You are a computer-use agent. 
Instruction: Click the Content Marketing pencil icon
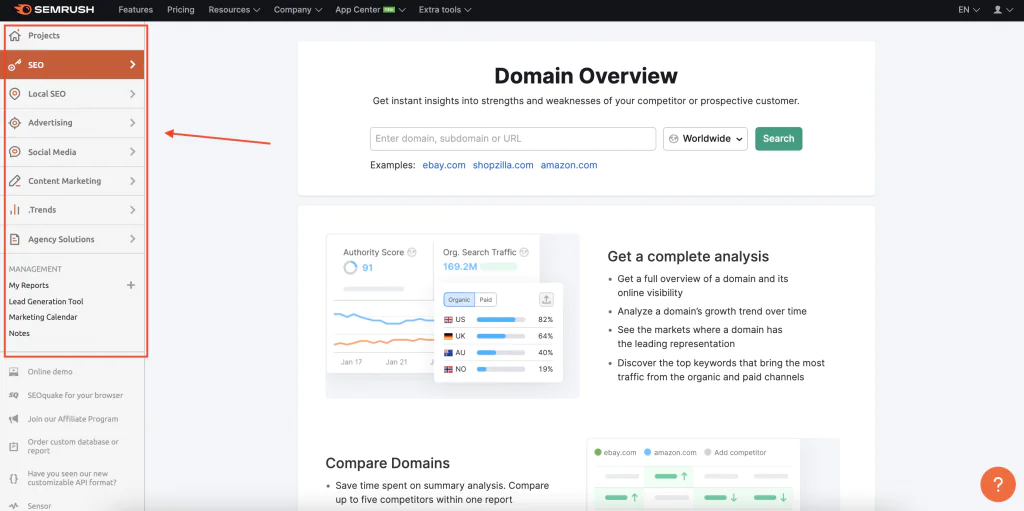[15, 181]
